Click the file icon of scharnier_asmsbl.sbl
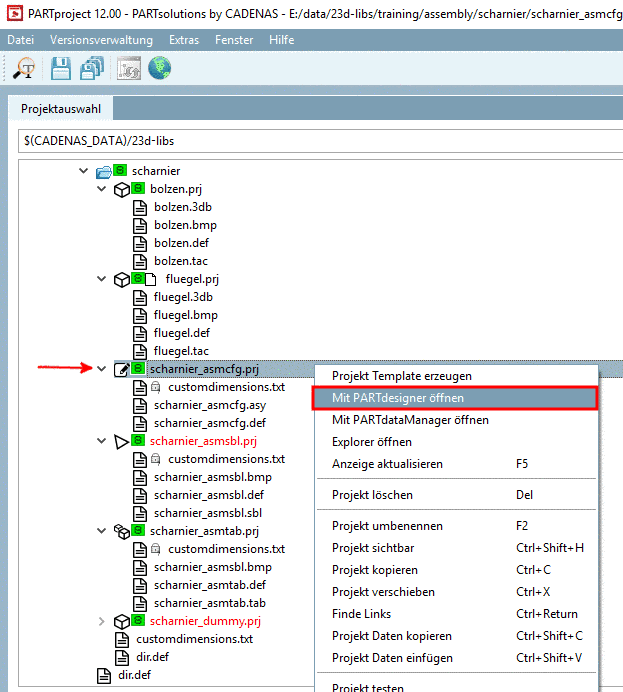623x692 pixels. (x=140, y=514)
